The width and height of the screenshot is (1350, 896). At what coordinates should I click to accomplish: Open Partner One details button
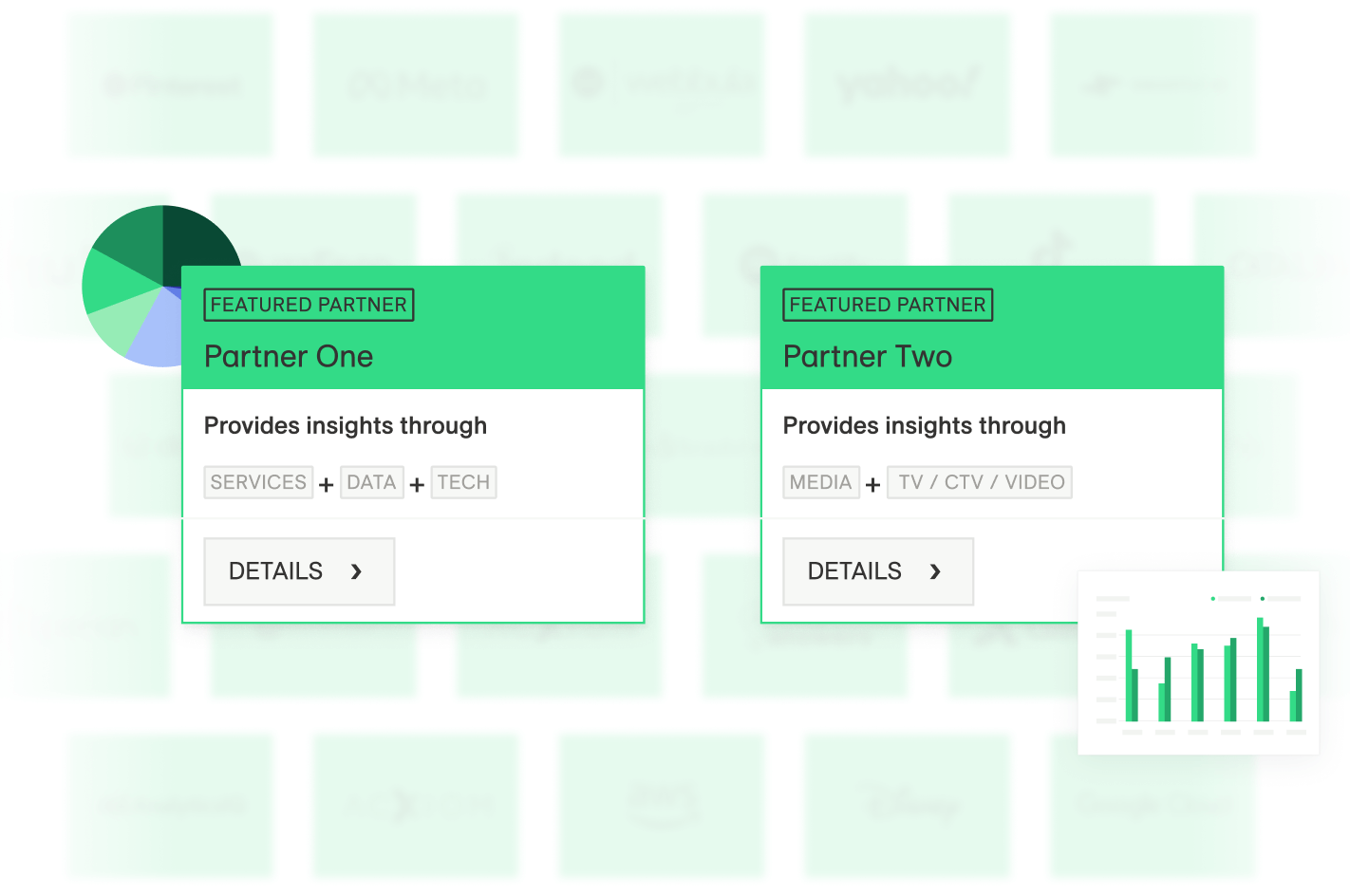point(299,571)
